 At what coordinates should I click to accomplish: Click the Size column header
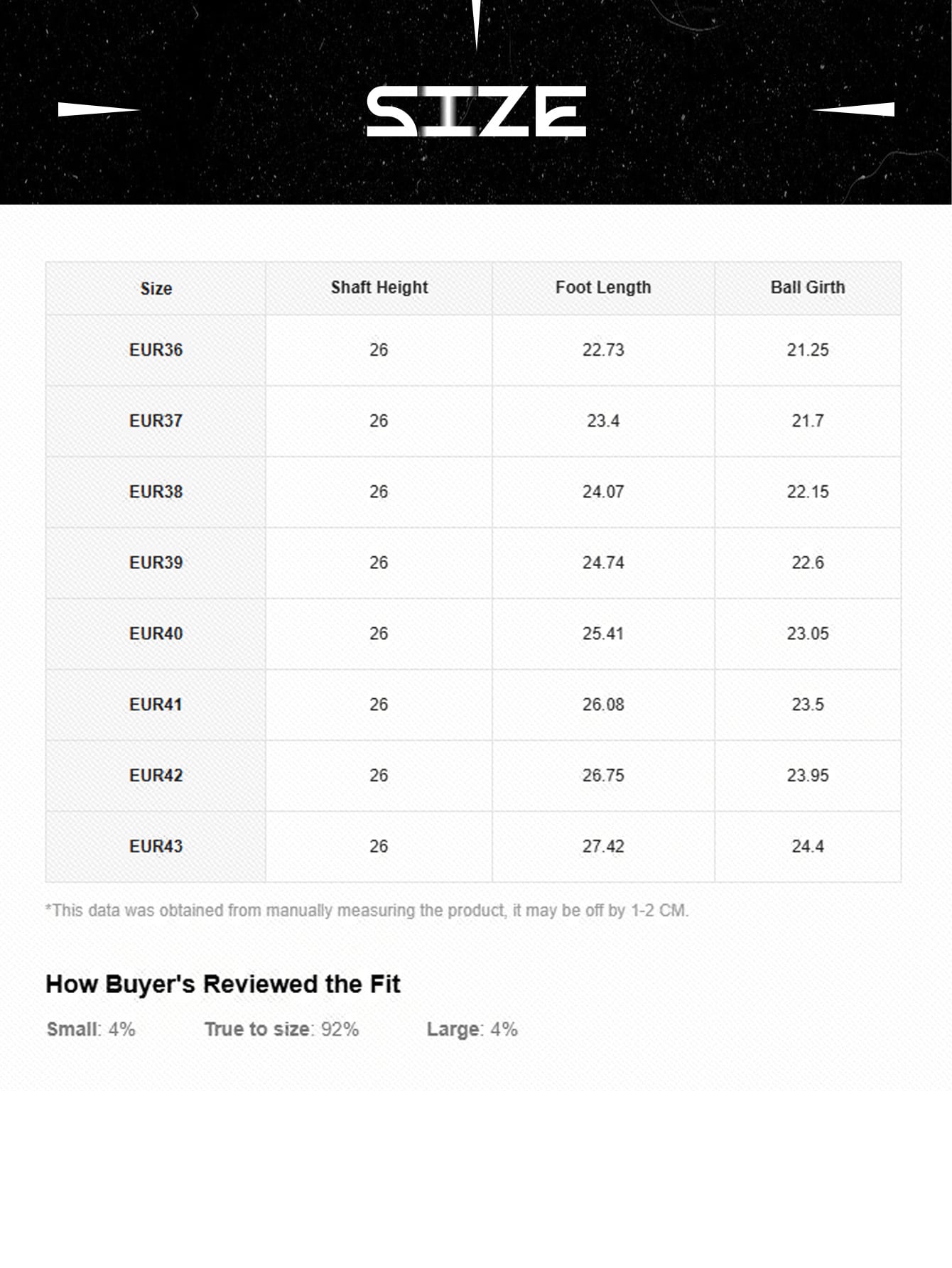coord(156,288)
